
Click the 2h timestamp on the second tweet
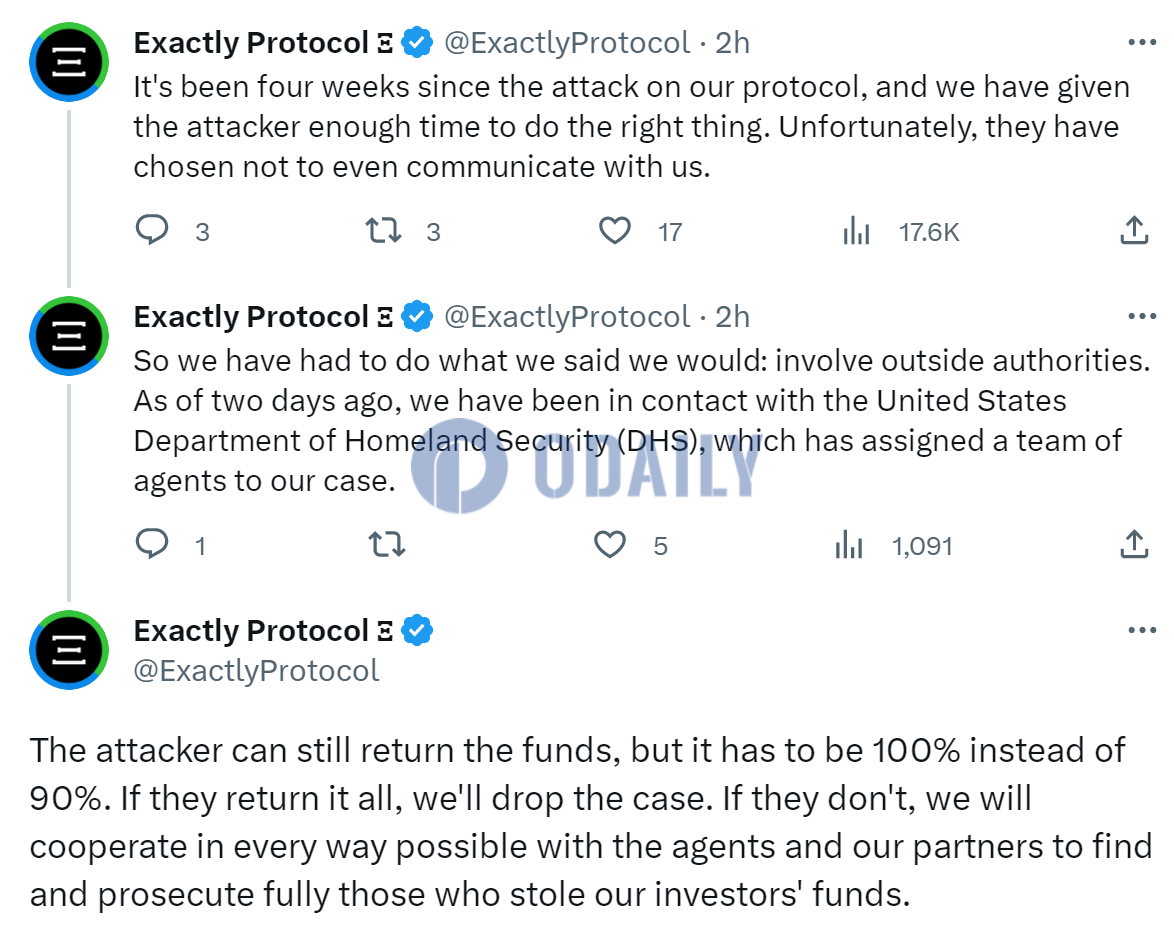pos(732,317)
